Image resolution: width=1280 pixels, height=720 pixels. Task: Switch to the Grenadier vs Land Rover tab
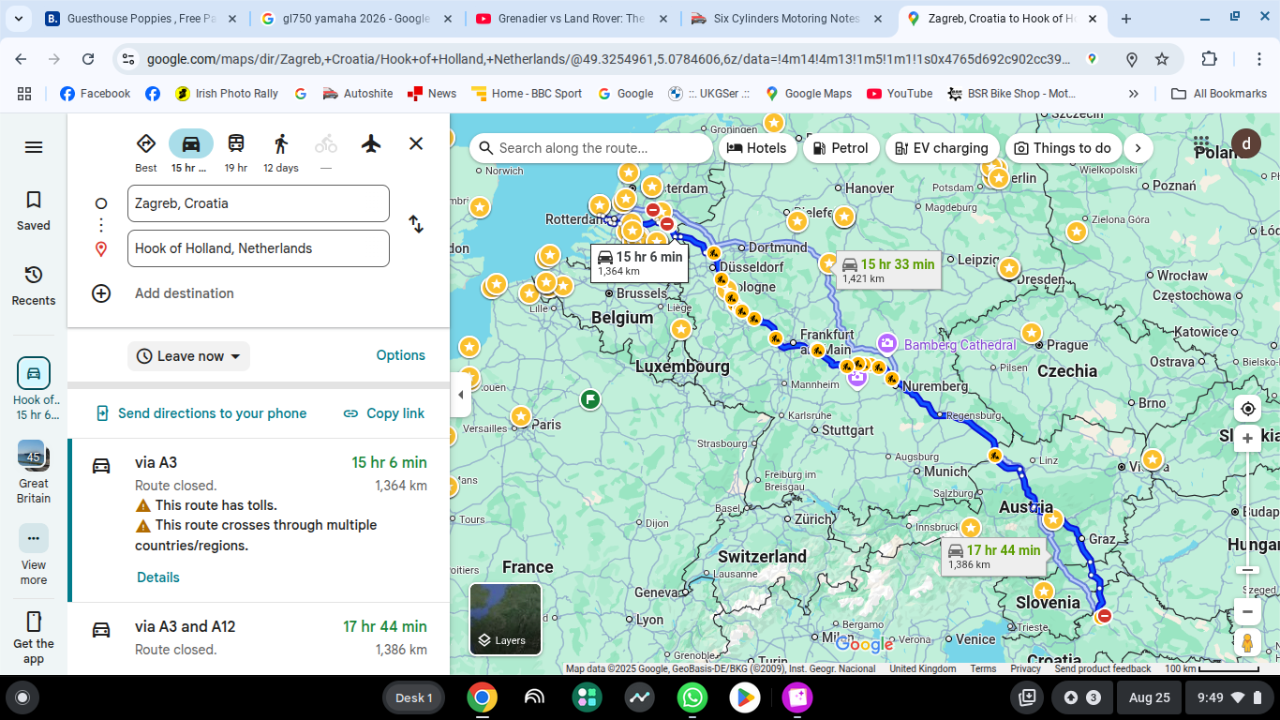click(573, 19)
